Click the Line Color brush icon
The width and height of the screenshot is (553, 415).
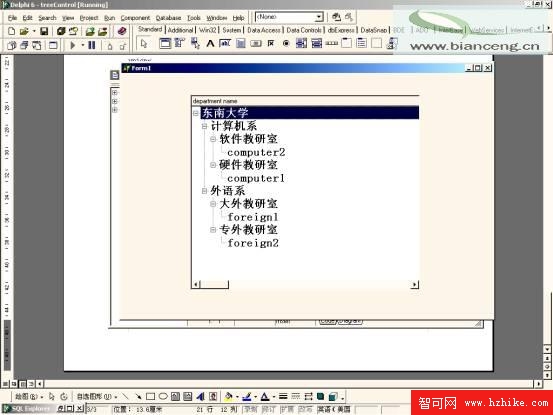(x=247, y=397)
